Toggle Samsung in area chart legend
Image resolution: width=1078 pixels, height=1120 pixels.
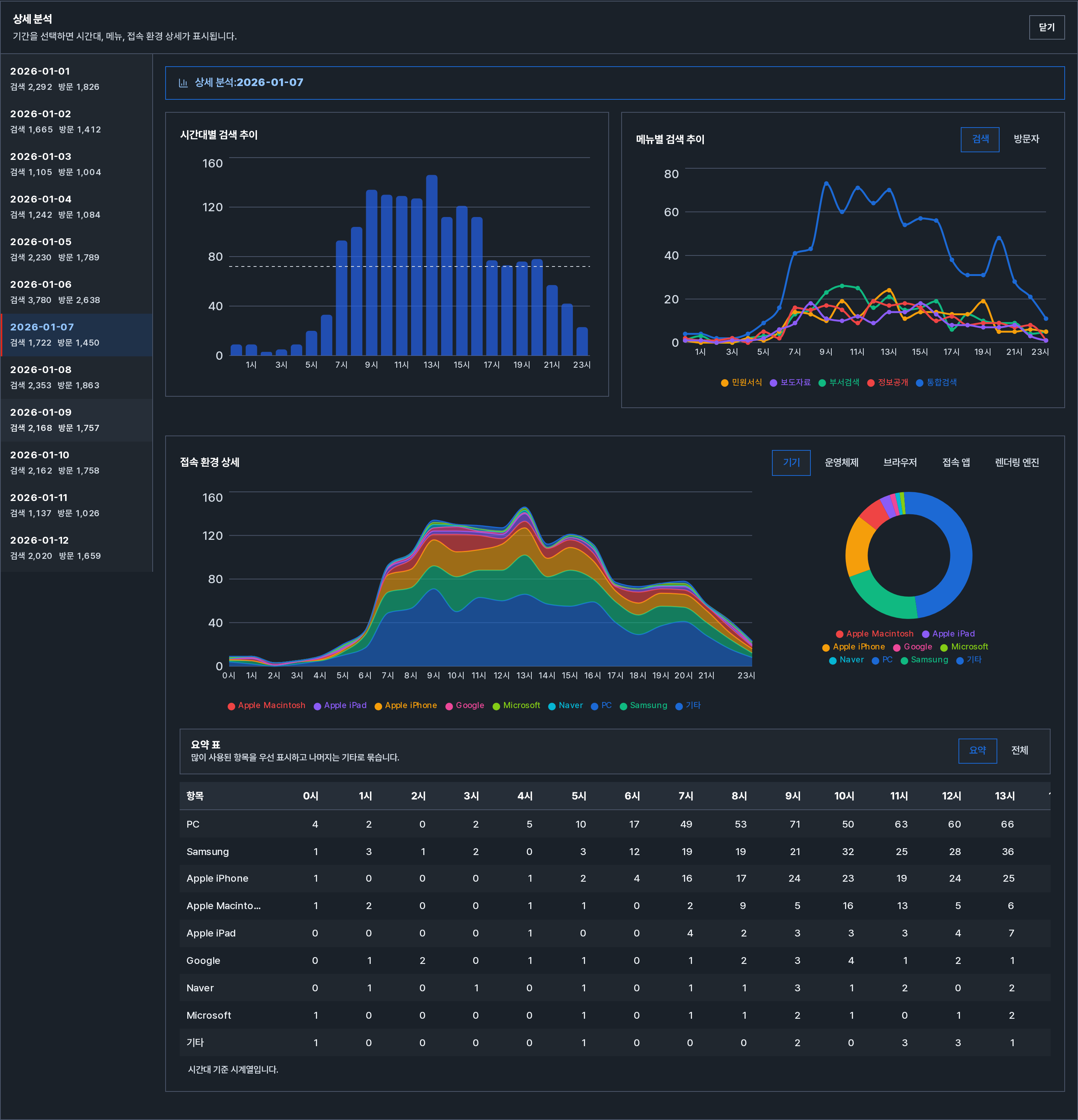643,706
